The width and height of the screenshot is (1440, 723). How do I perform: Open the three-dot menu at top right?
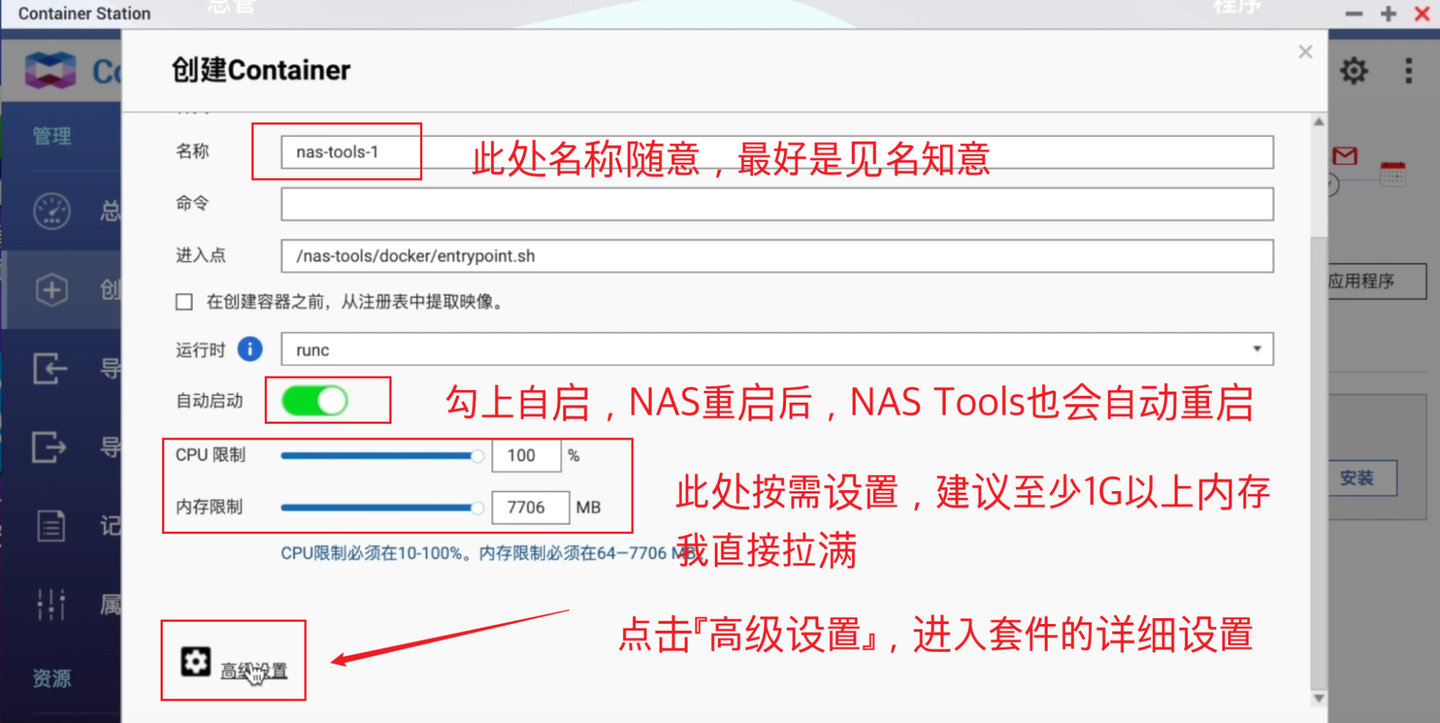[1408, 70]
